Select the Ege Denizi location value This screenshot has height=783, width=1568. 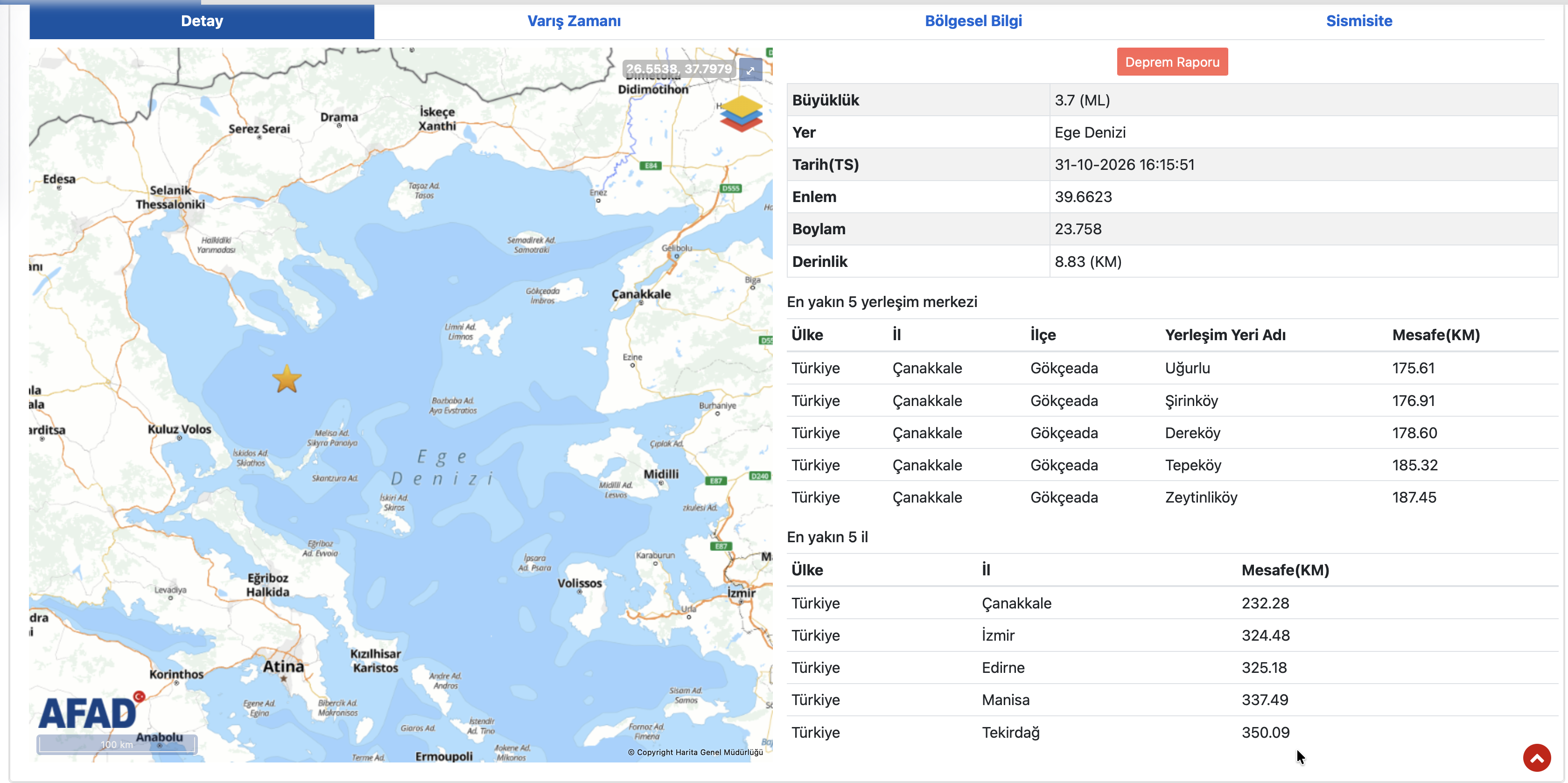(1090, 133)
